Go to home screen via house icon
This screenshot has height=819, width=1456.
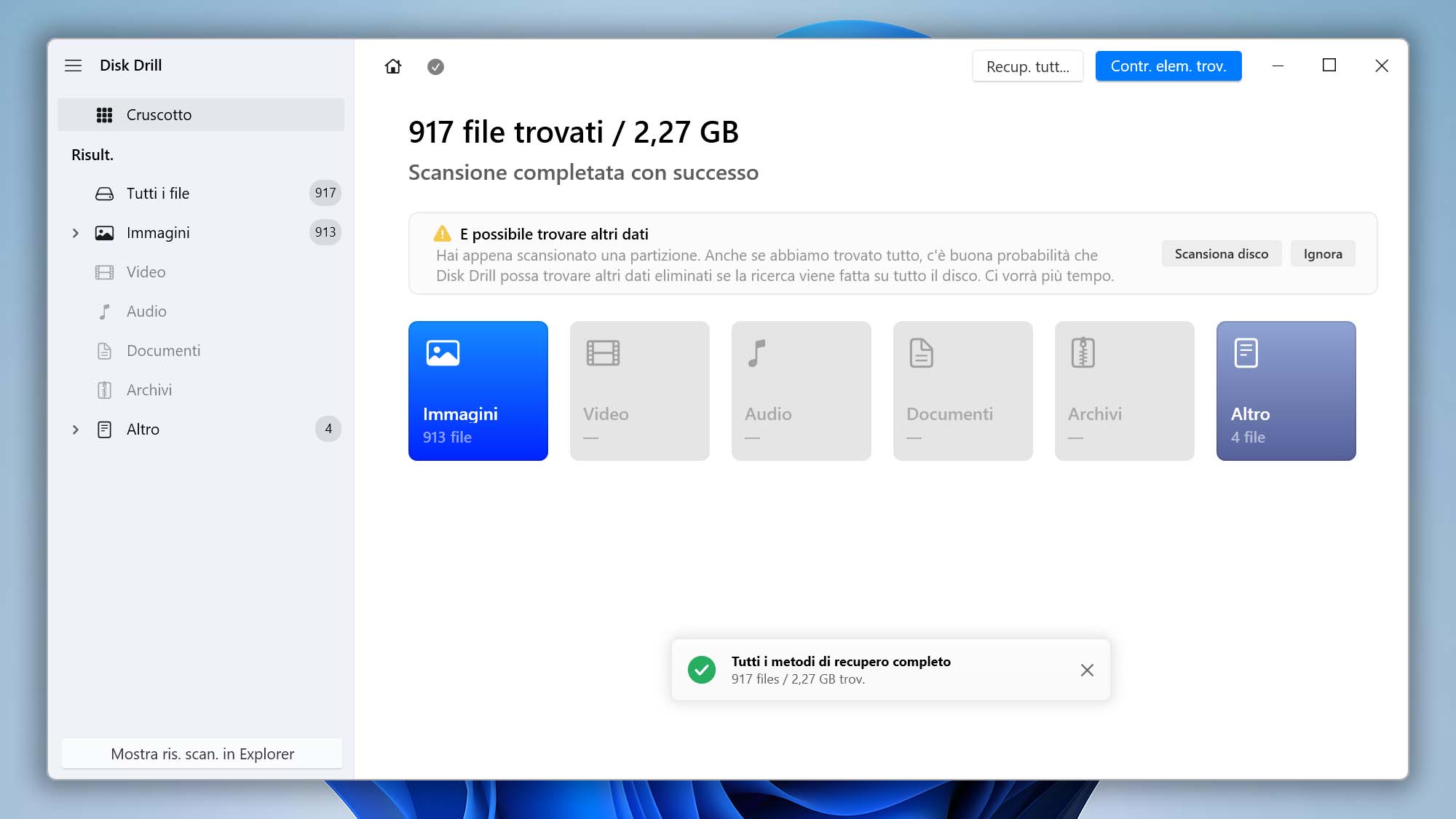(393, 66)
